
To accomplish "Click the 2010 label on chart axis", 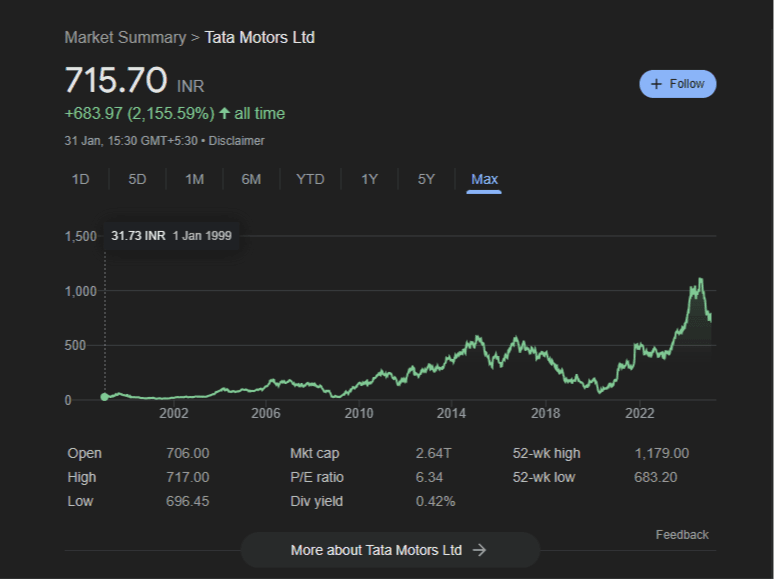I will (359, 413).
